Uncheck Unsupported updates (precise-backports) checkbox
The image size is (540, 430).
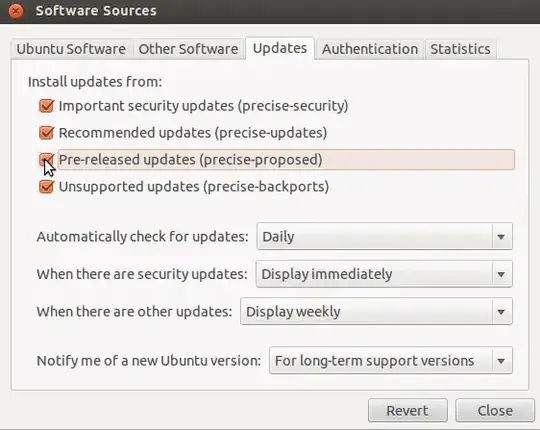[46, 187]
